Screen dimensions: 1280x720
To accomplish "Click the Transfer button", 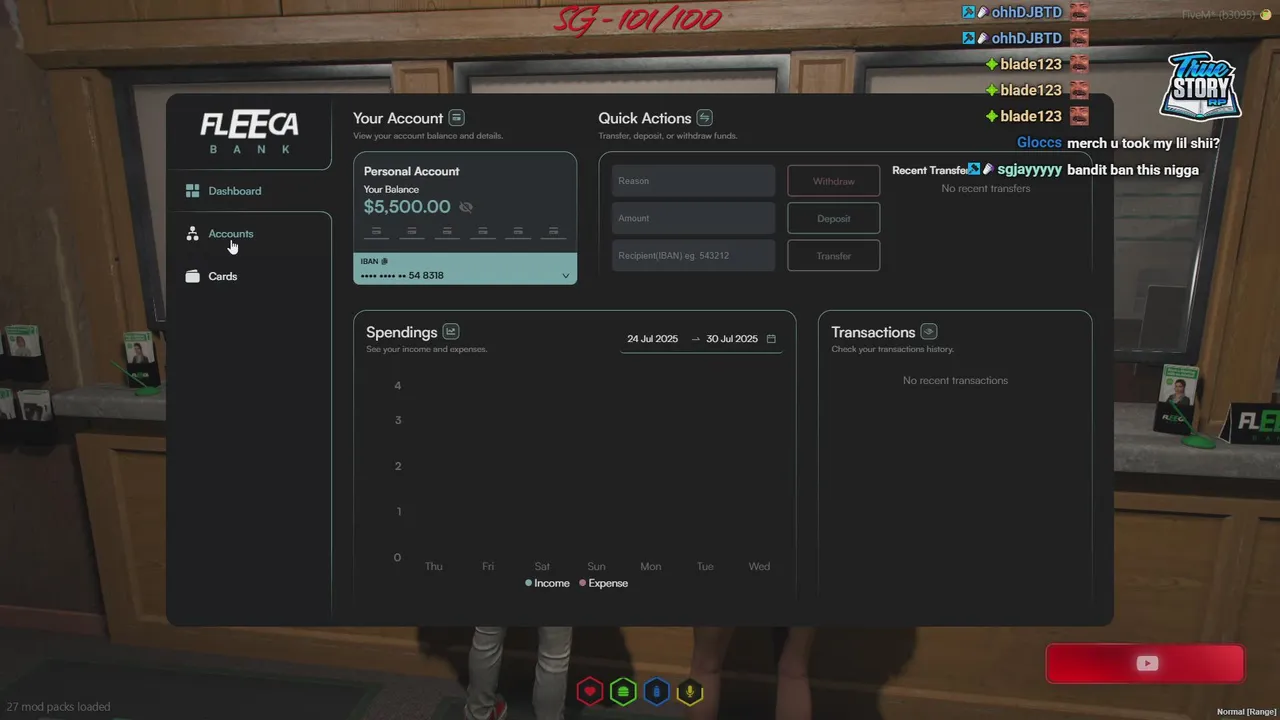I will click(x=834, y=255).
